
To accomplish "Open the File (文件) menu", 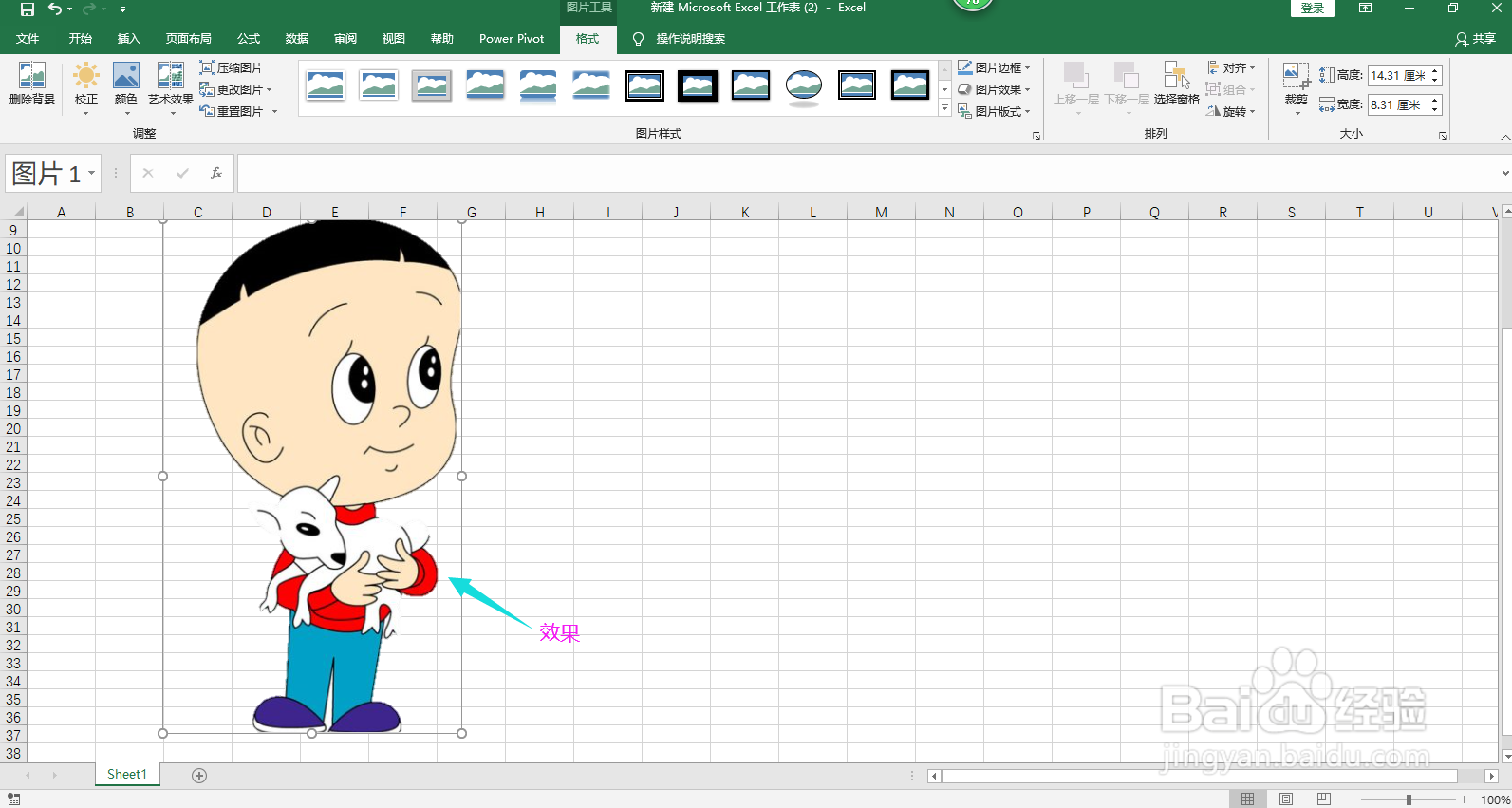I will pos(28,39).
